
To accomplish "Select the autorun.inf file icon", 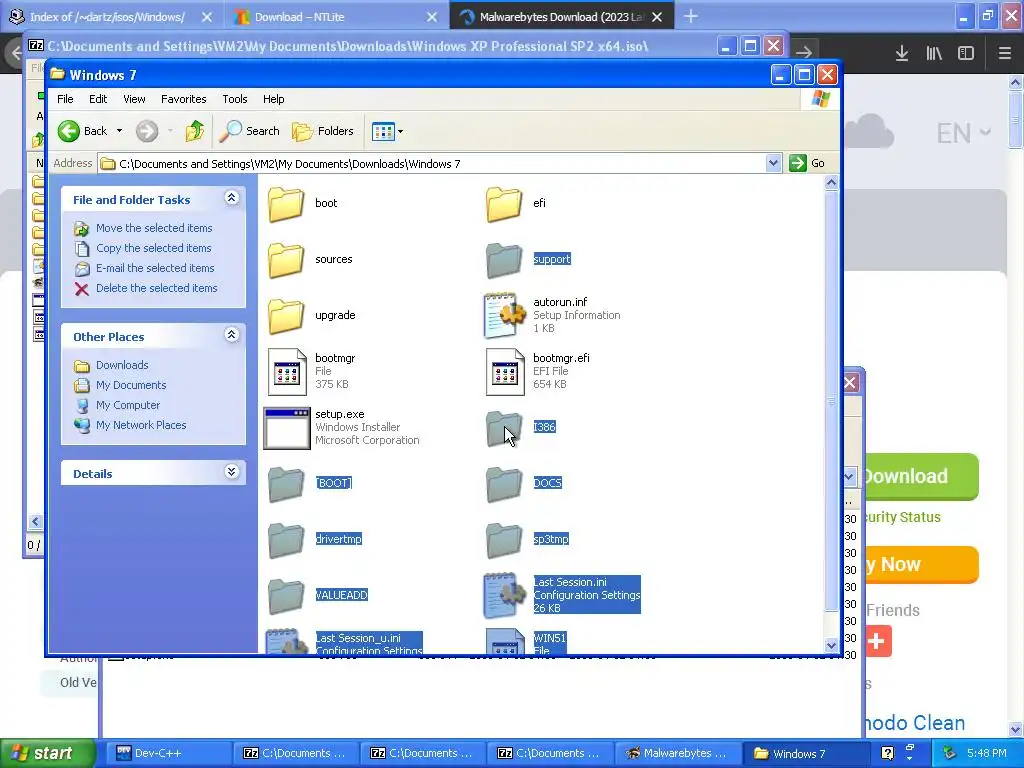I will [504, 315].
